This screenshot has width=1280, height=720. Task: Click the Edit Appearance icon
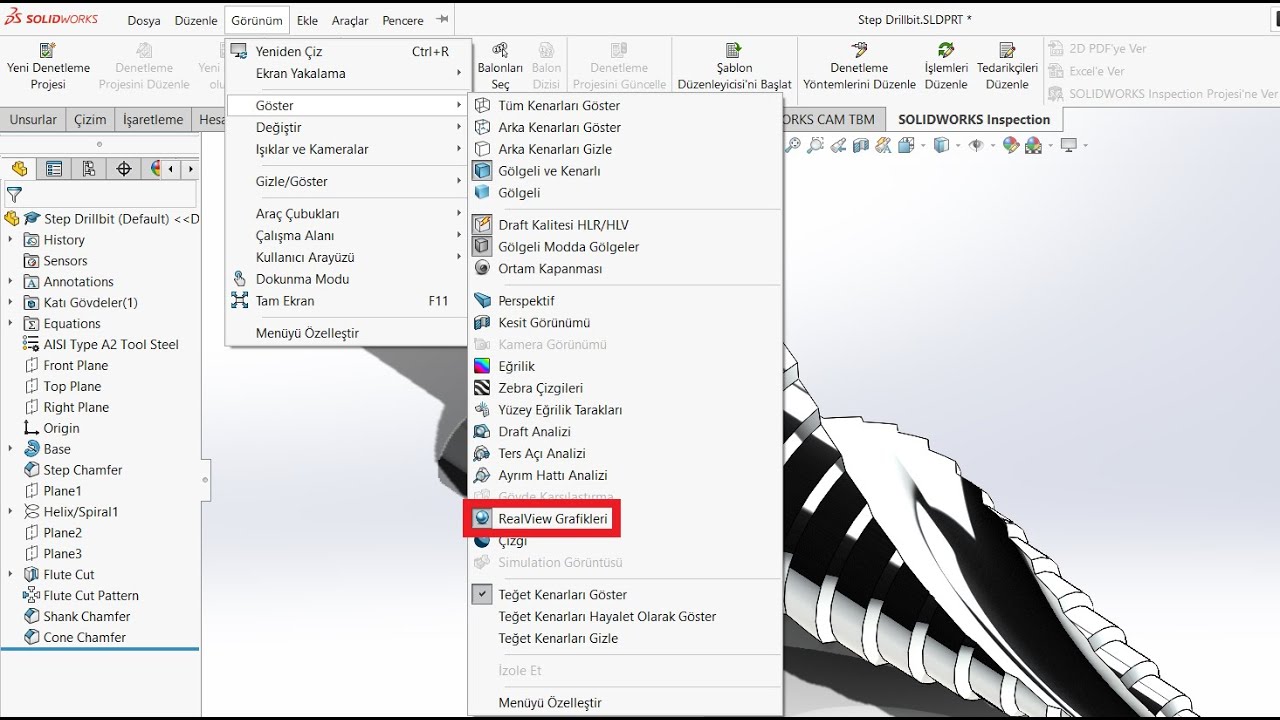[1011, 146]
